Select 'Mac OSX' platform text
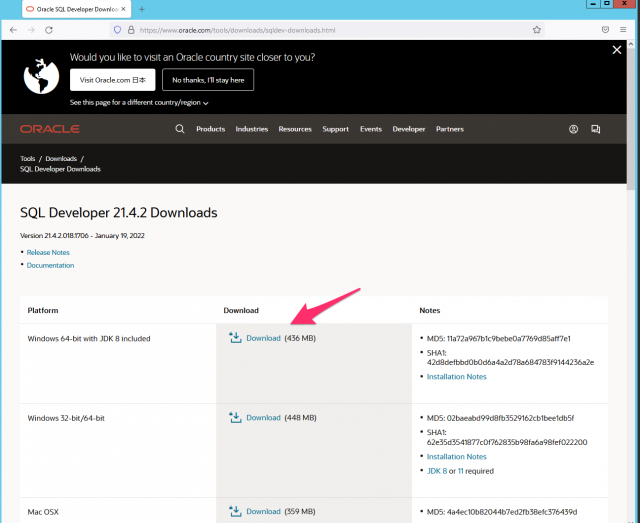The height and width of the screenshot is (523, 640). (43, 512)
